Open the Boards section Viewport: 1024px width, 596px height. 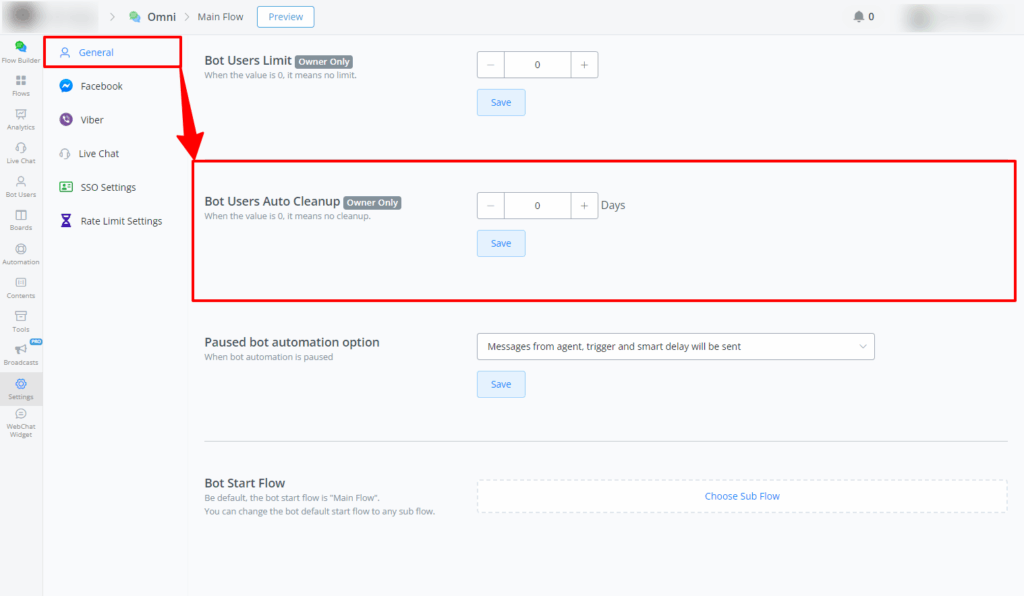(x=21, y=217)
